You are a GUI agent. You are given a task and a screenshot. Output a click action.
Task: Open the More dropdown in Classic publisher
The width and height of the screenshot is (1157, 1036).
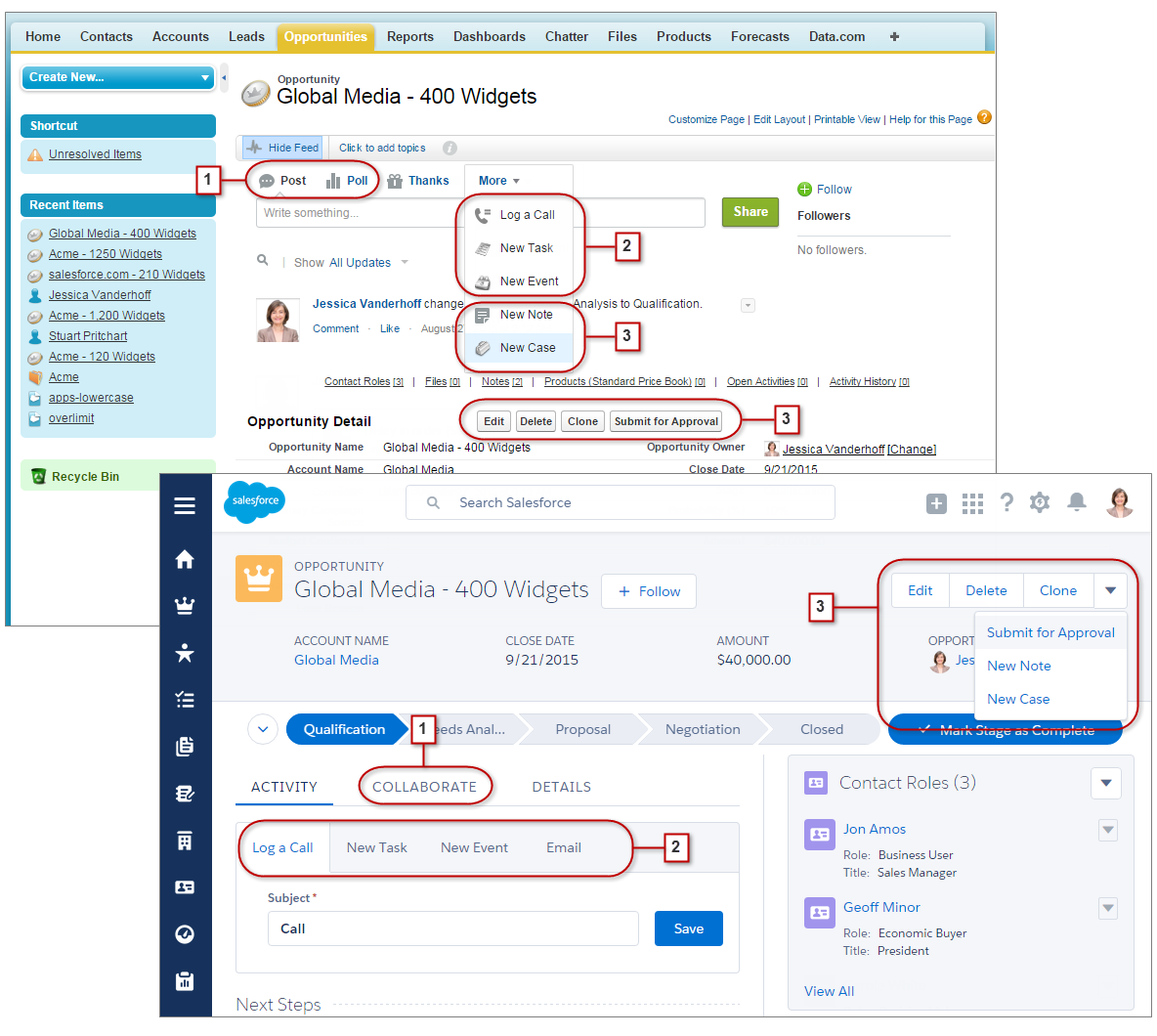pyautogui.click(x=498, y=181)
